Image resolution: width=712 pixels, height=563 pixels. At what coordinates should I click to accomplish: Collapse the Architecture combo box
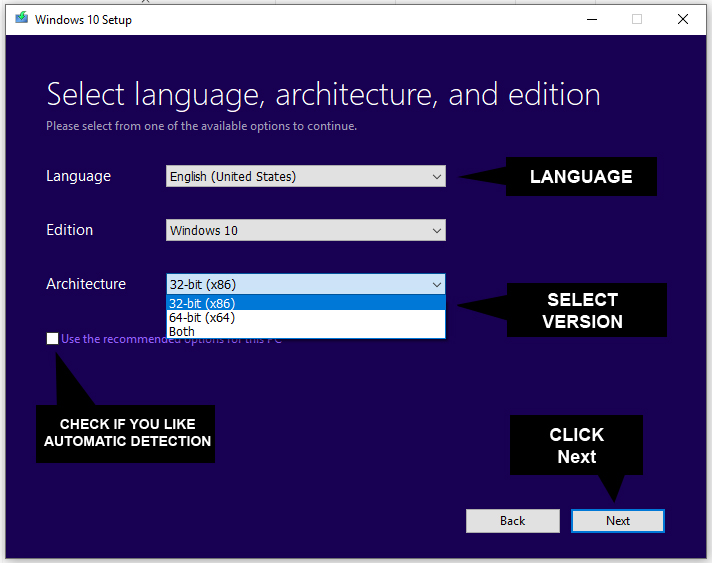coord(306,284)
